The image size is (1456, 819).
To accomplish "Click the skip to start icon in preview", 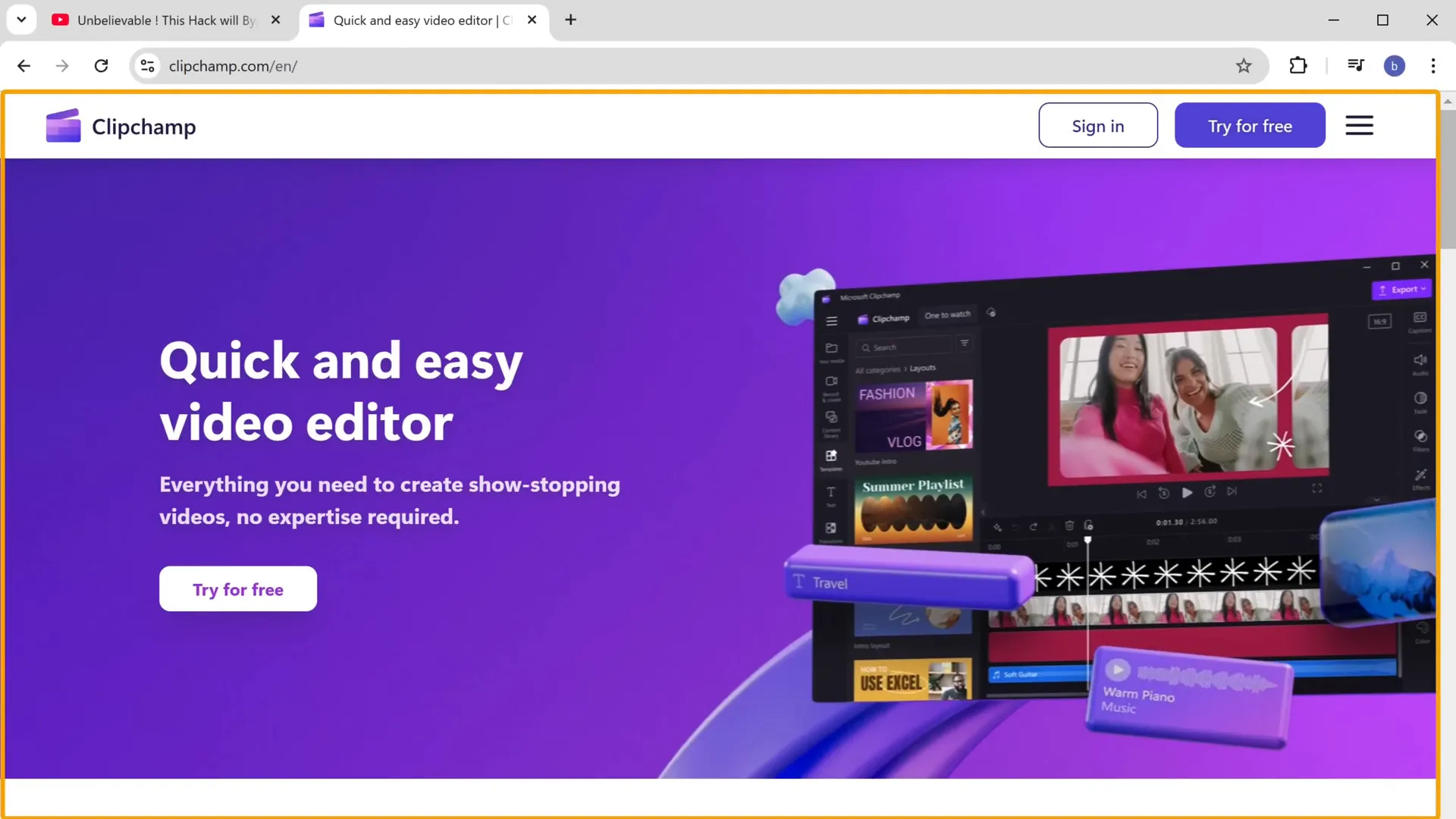I will pyautogui.click(x=1142, y=494).
